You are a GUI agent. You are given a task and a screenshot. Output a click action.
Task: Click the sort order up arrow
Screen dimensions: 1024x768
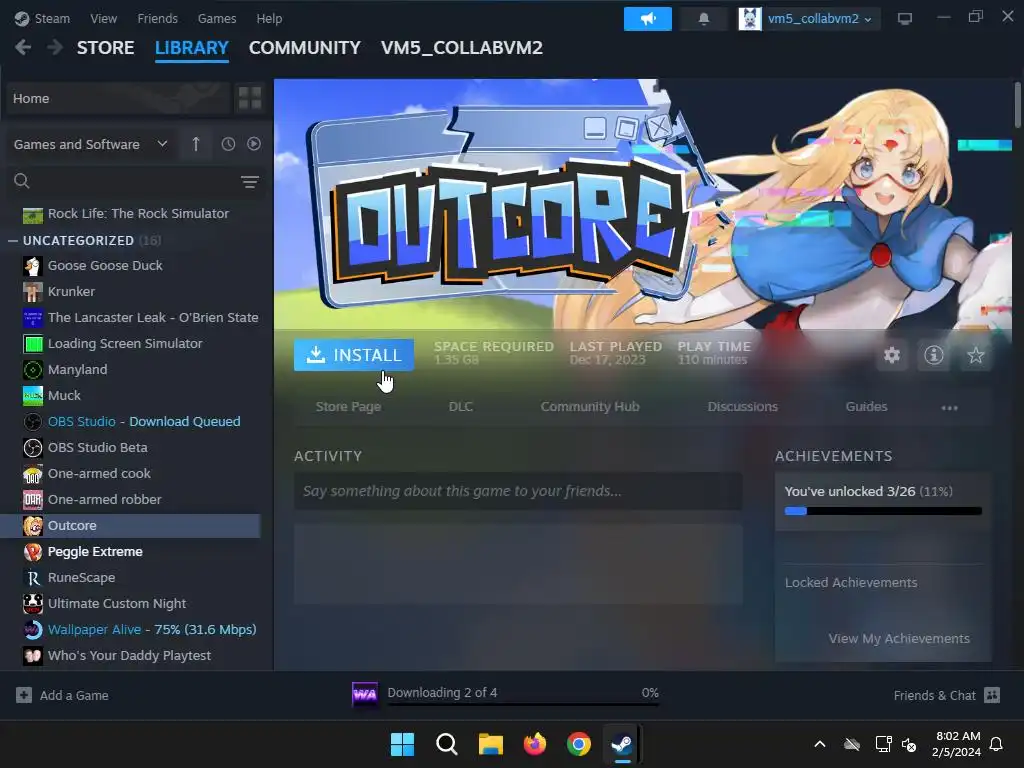coord(196,144)
